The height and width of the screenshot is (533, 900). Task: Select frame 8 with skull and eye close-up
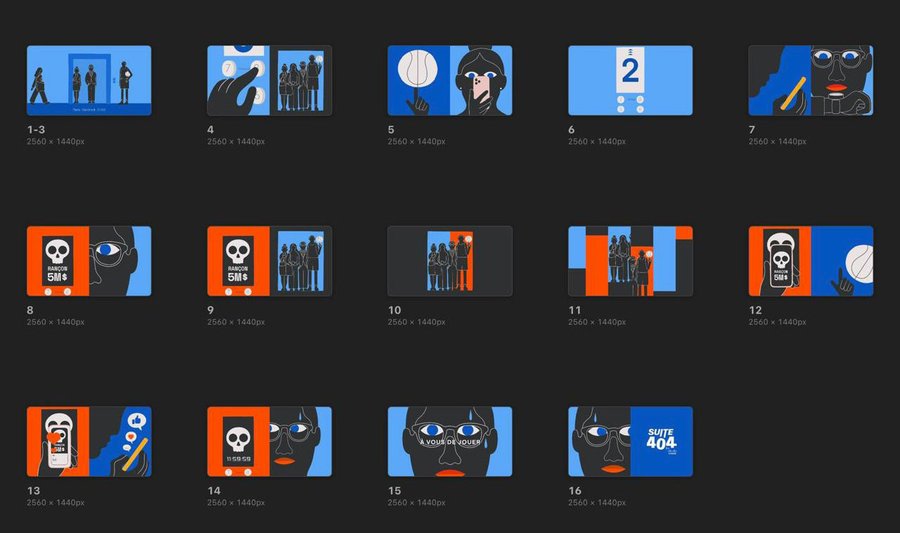[89, 261]
